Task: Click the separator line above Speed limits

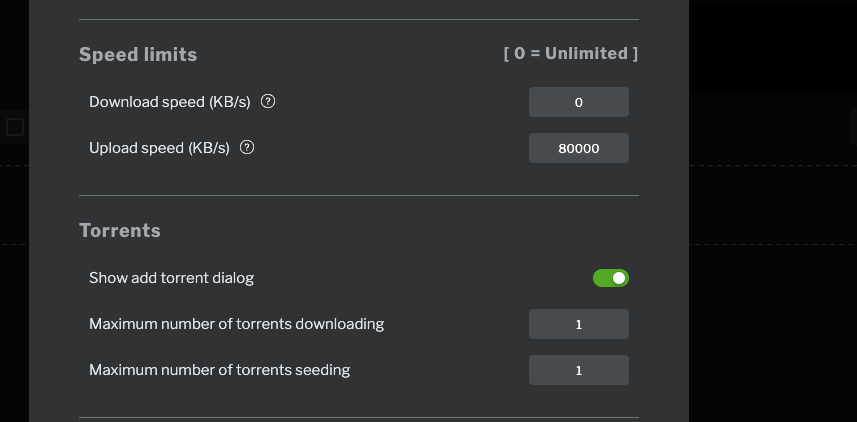Action: coord(359,20)
